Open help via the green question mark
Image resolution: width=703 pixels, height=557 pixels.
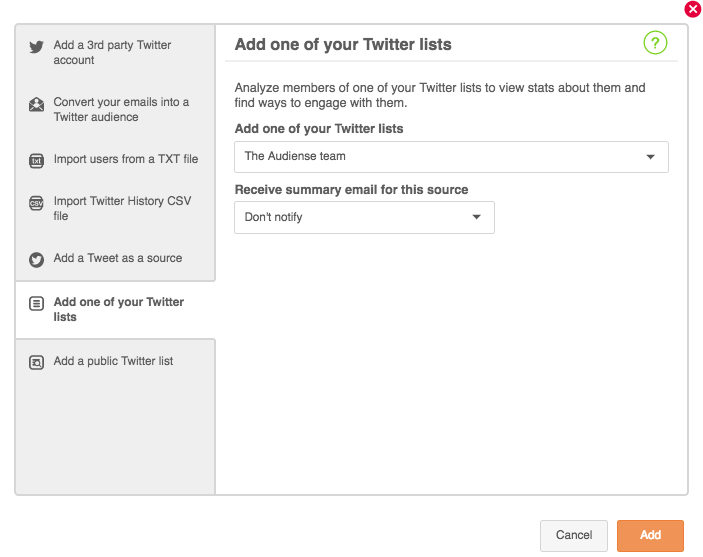click(655, 43)
